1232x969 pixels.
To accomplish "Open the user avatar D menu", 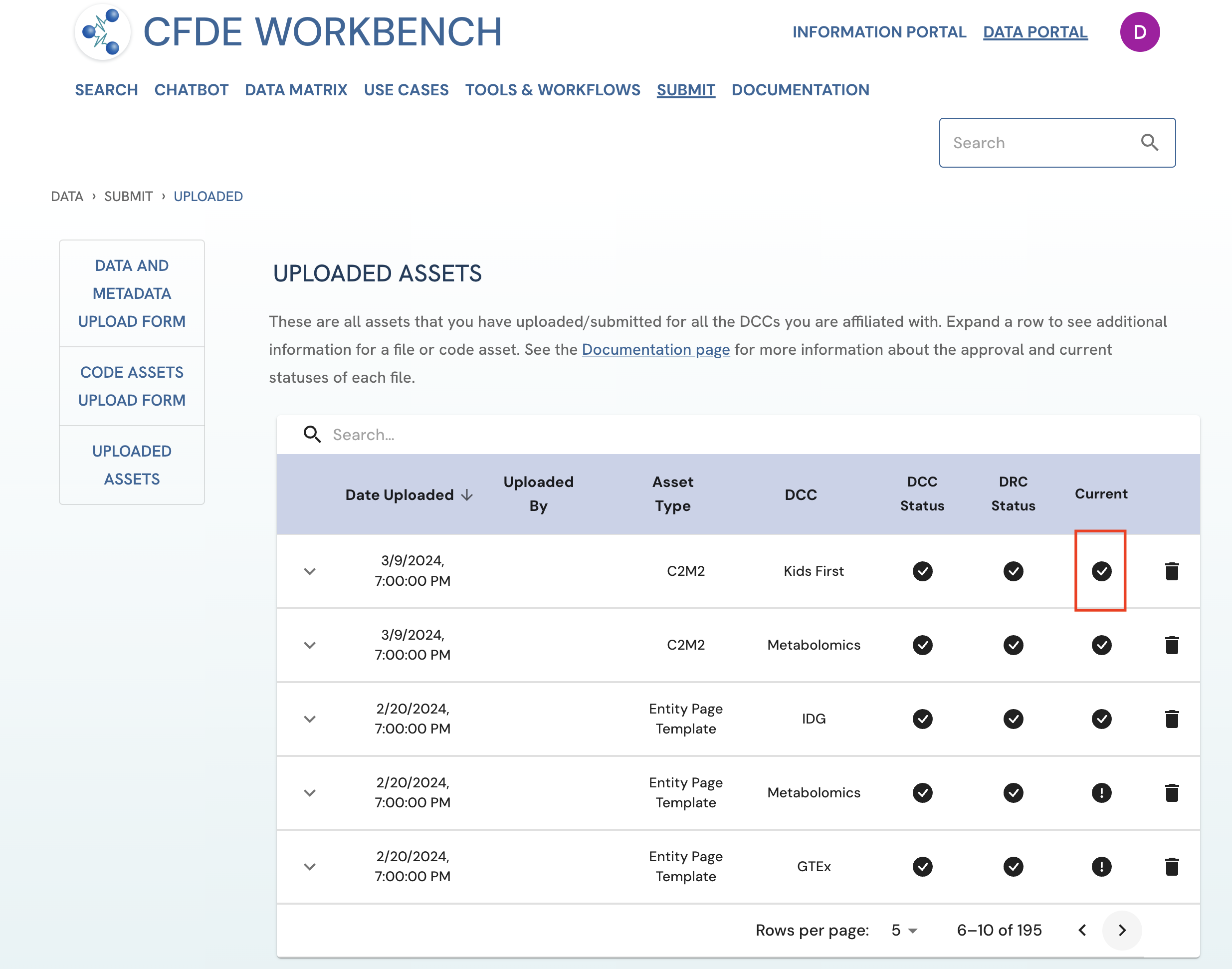I will 1139,32.
